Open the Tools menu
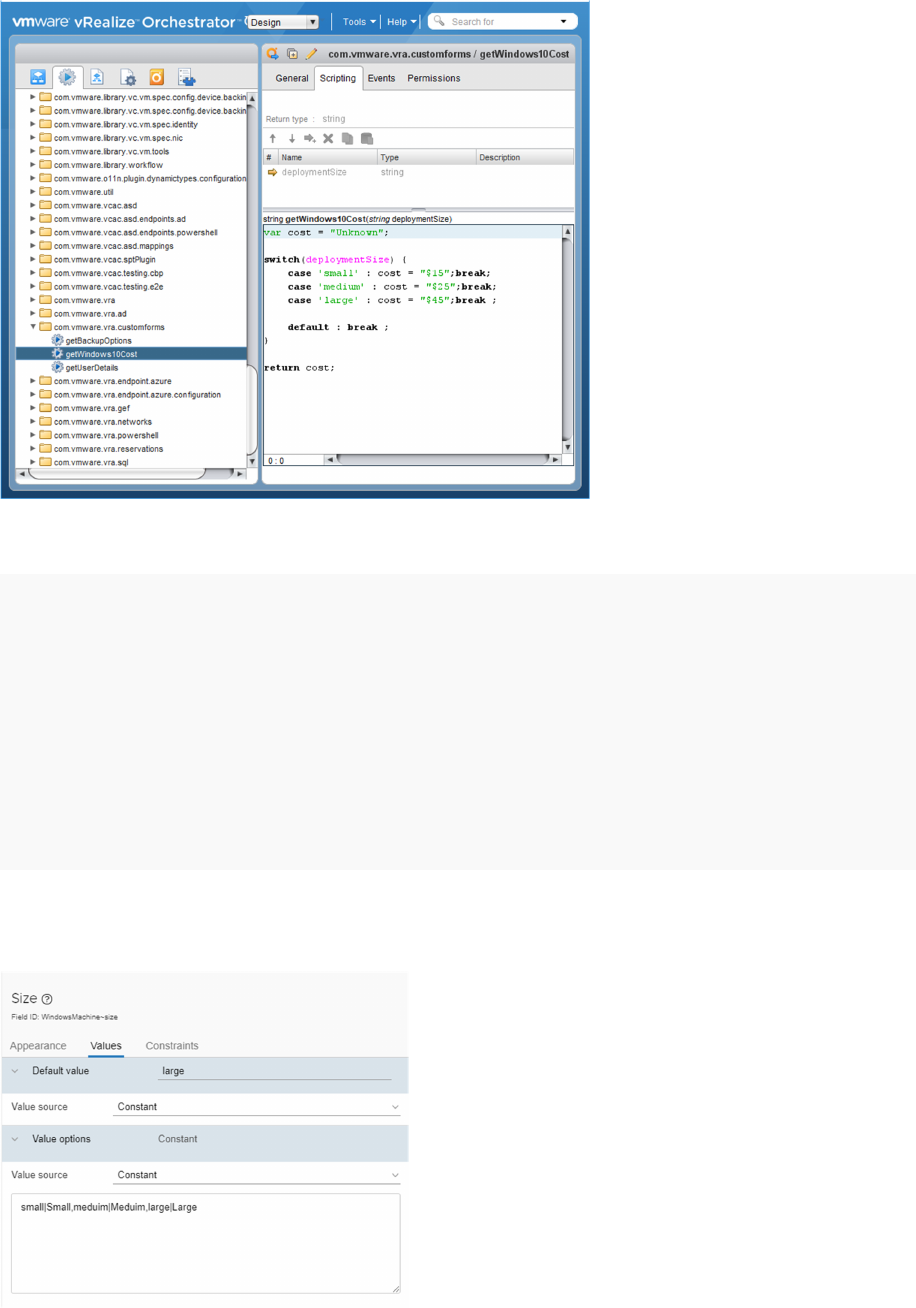 [359, 21]
